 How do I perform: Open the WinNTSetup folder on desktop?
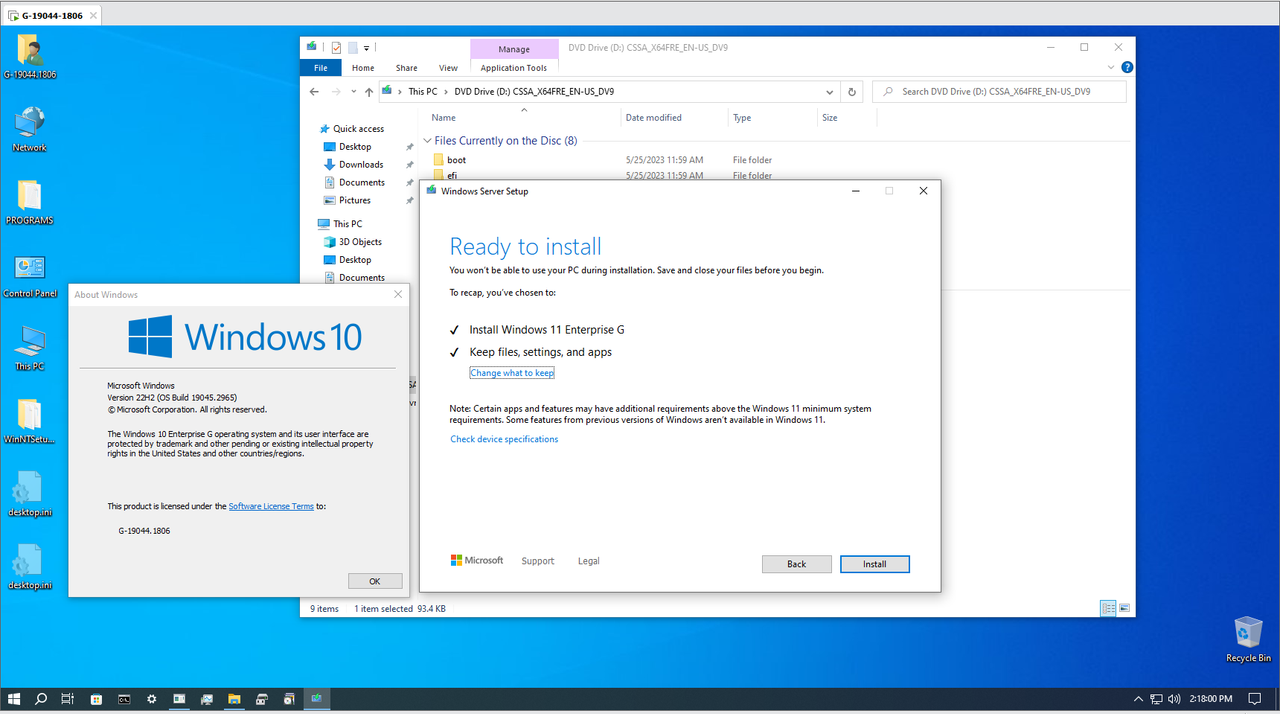coord(29,422)
